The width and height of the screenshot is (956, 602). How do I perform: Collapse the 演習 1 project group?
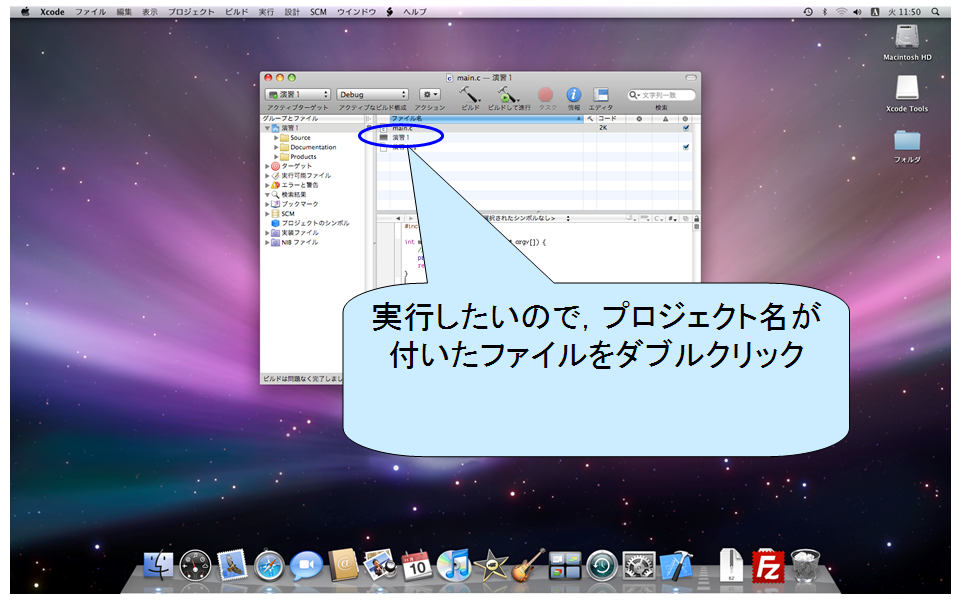267,128
